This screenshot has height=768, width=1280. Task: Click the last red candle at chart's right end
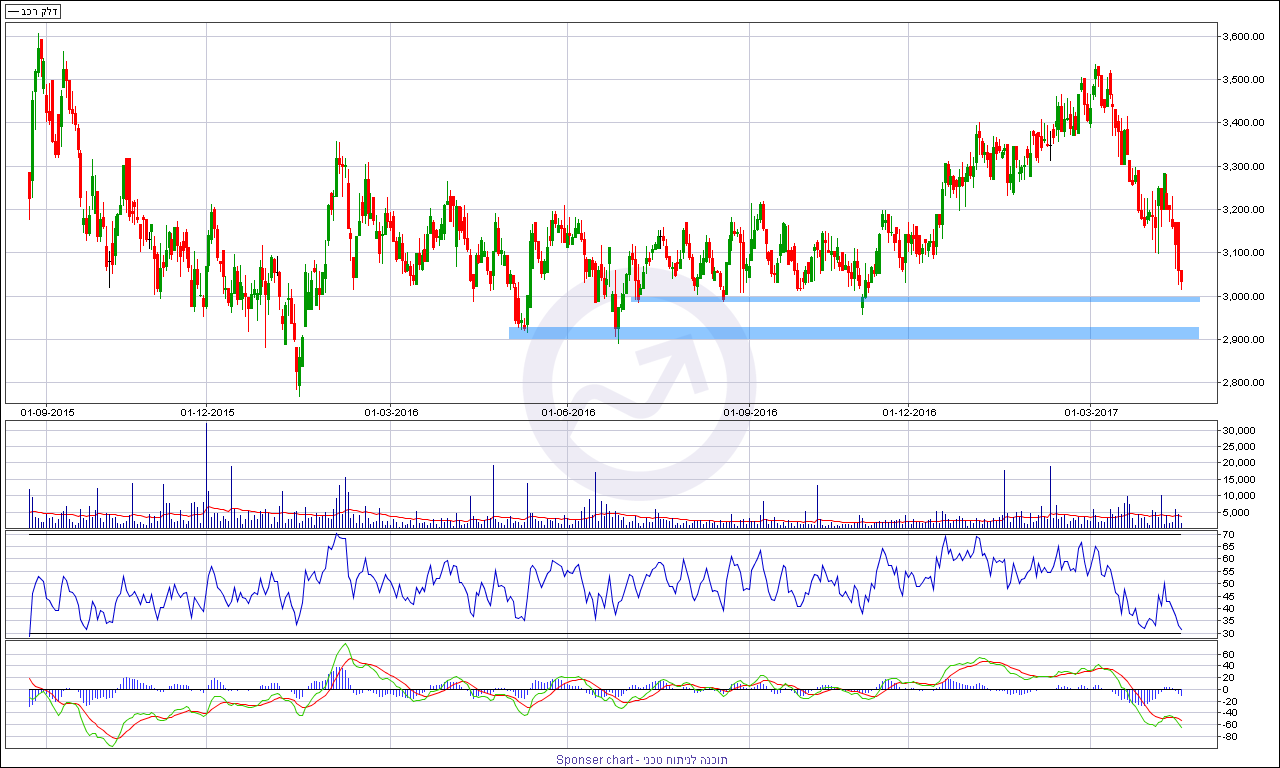coord(1181,277)
